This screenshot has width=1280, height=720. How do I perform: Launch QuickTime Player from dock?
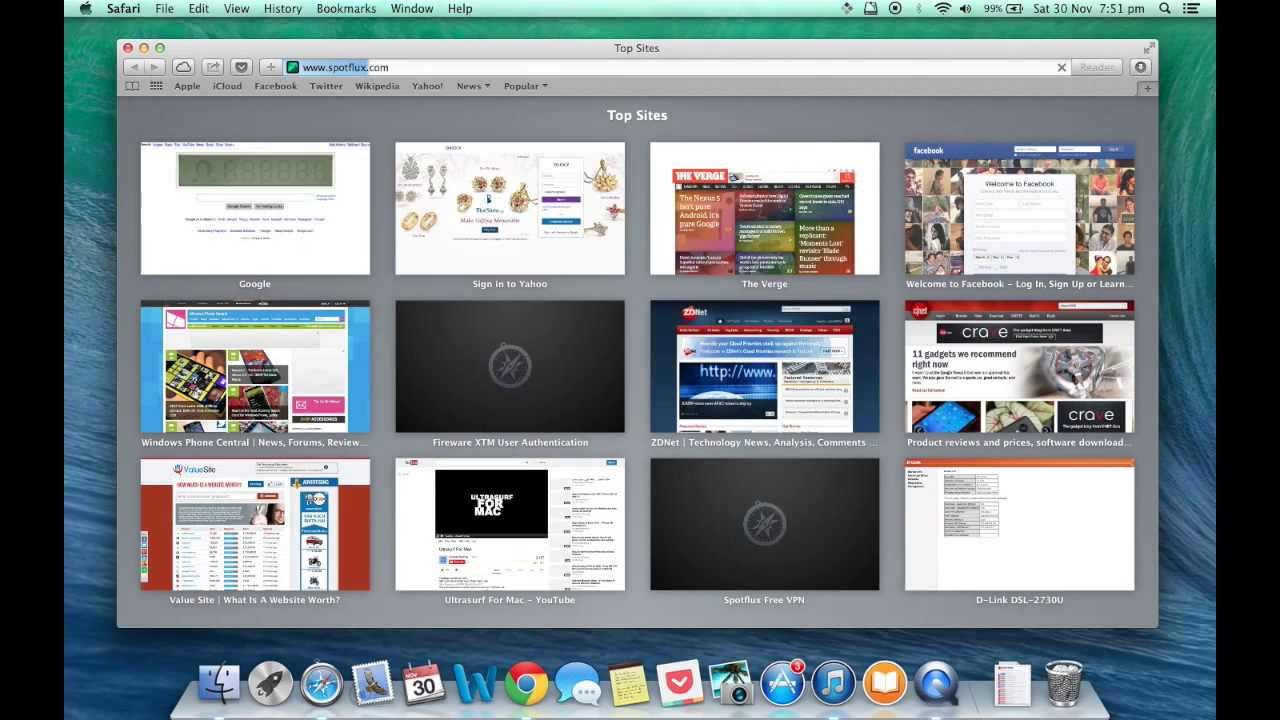[x=936, y=684]
